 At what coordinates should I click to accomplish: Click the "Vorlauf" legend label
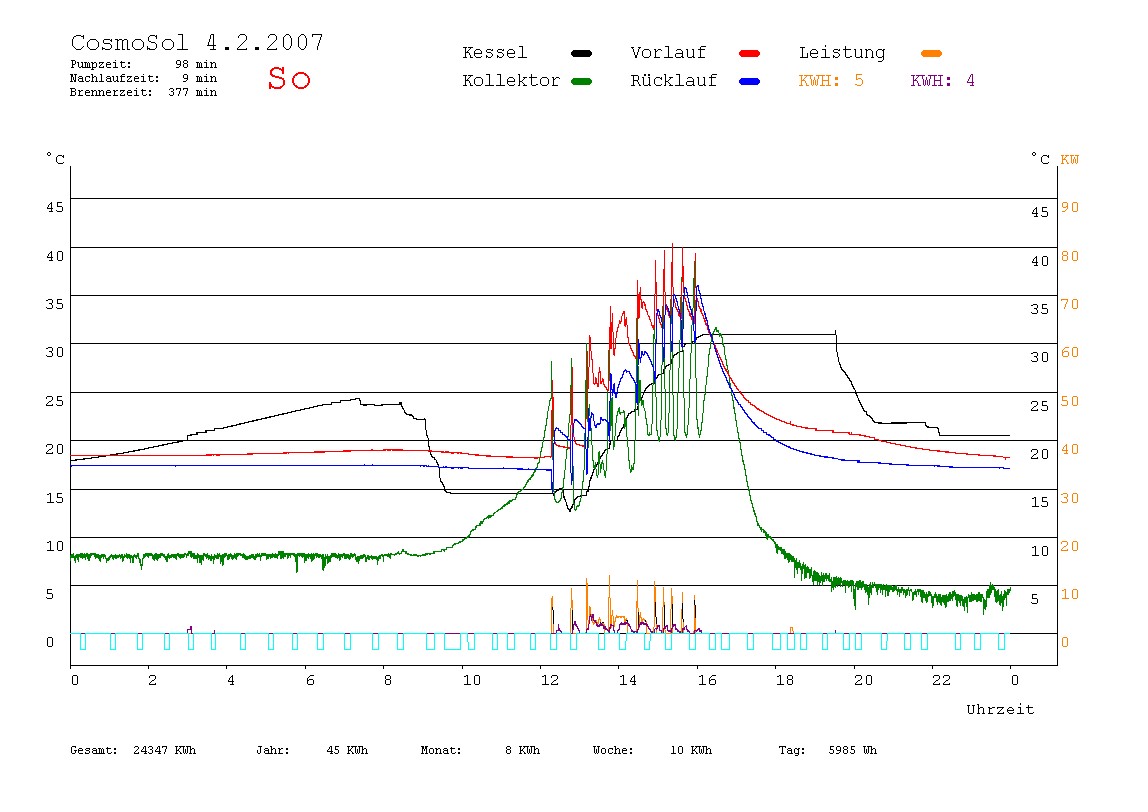668,53
